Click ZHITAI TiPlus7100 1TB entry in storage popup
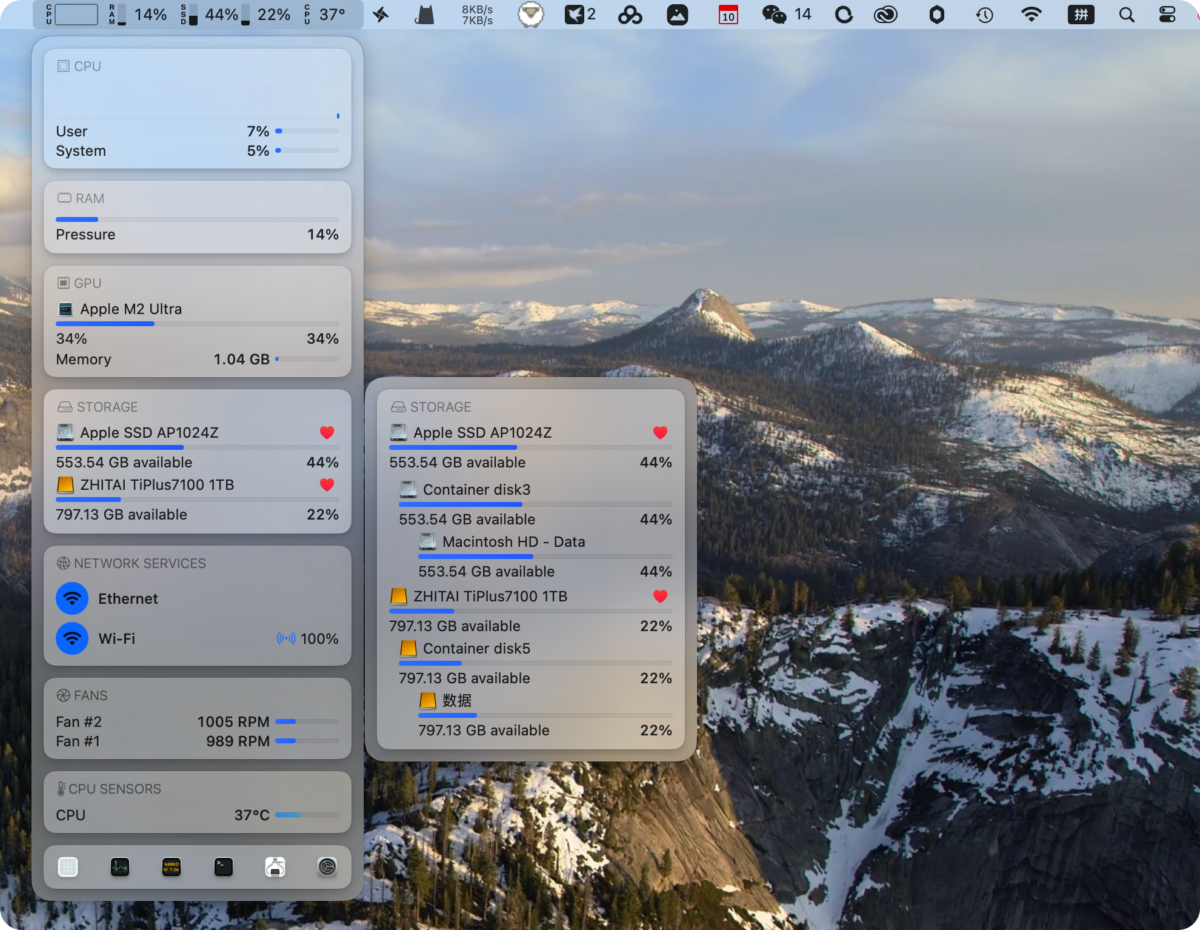 [530, 610]
